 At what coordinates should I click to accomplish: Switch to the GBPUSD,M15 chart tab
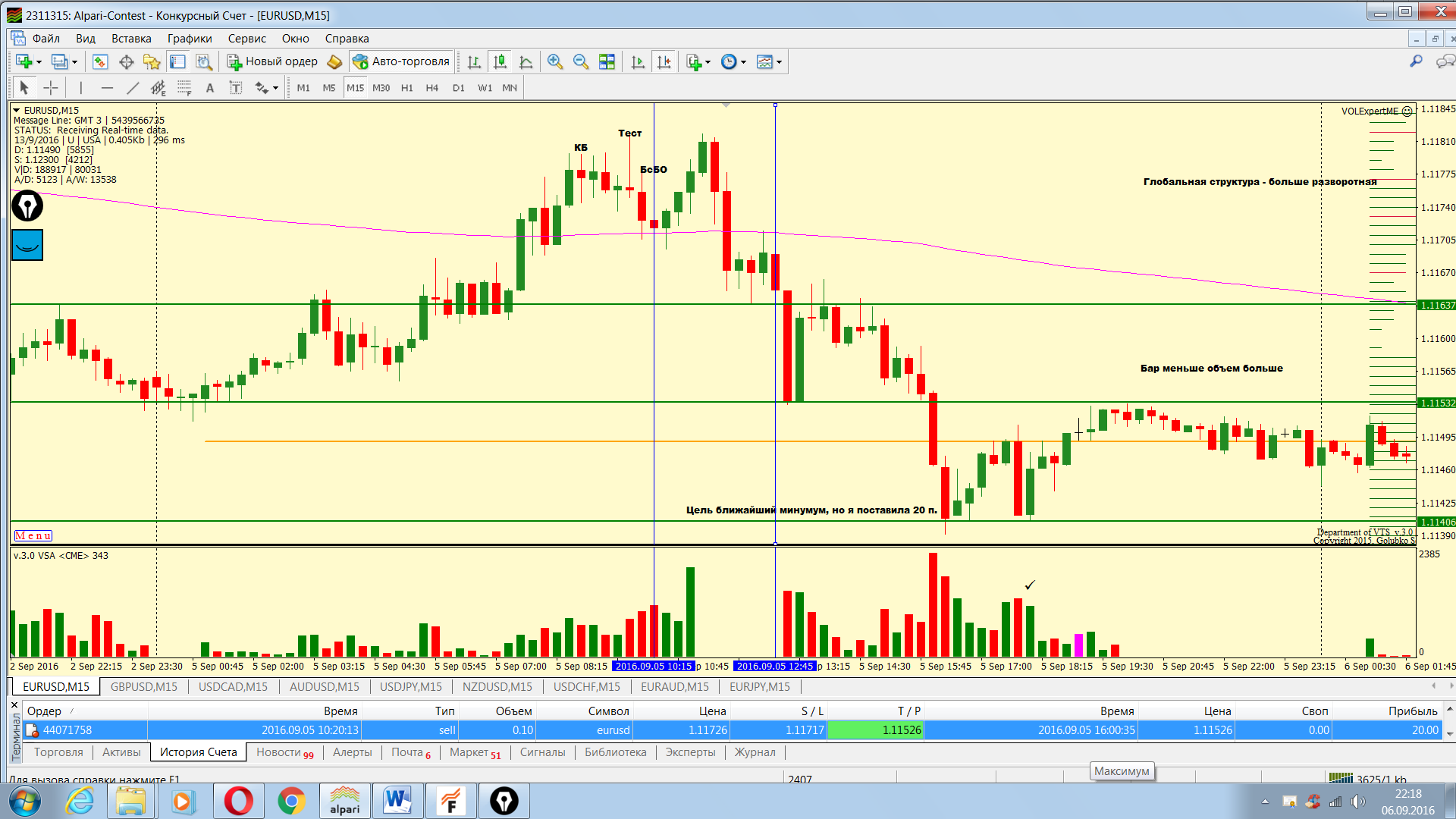[143, 686]
